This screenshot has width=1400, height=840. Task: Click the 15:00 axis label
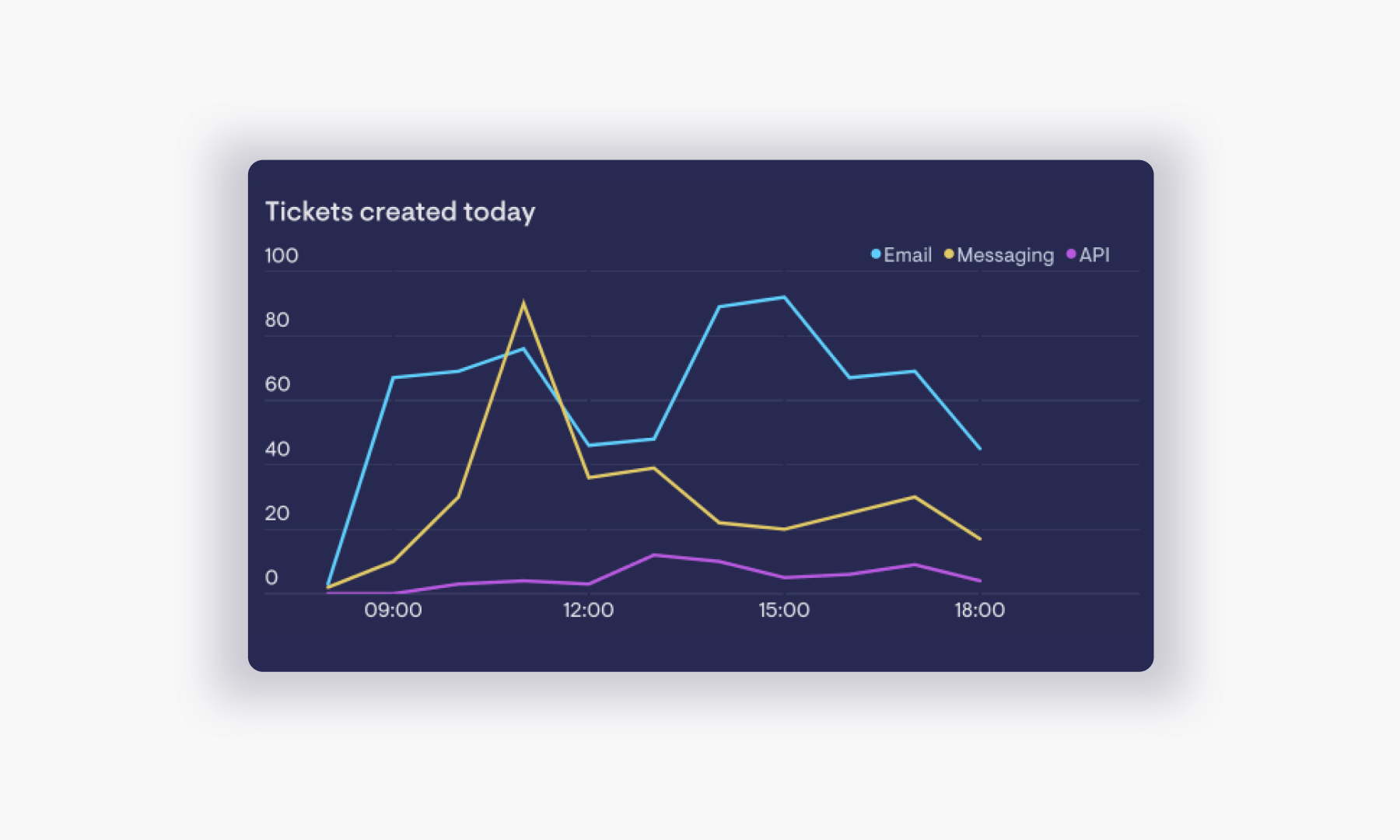click(786, 610)
